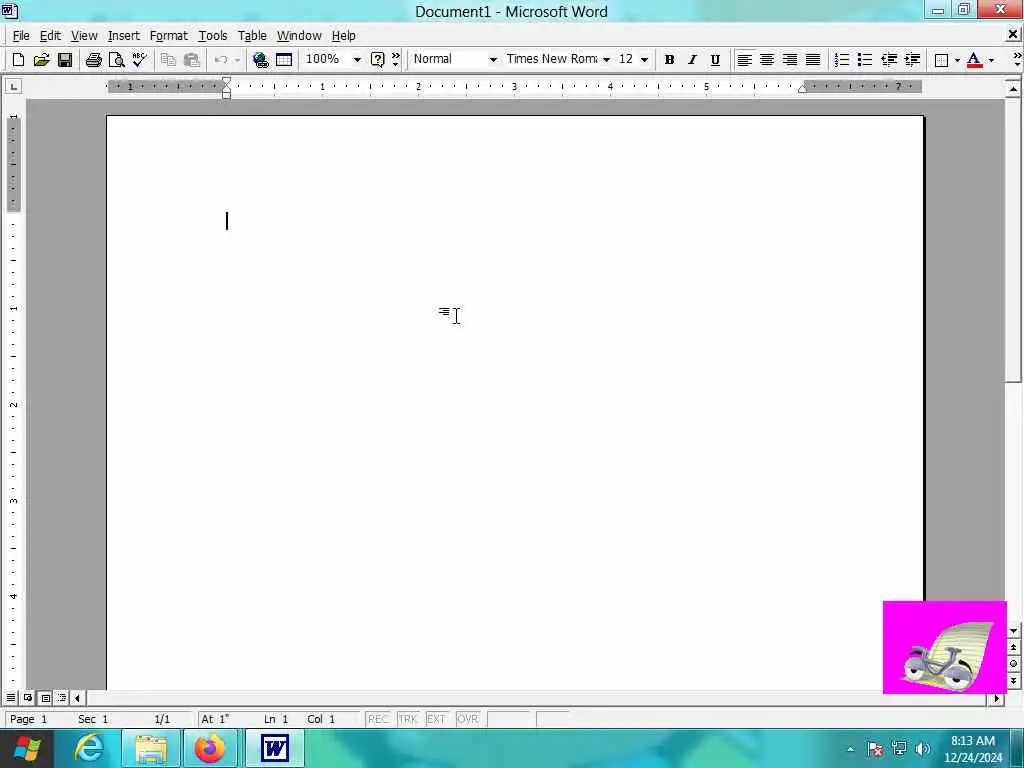
Task: Set Align Right paragraph alignment
Action: 790,60
